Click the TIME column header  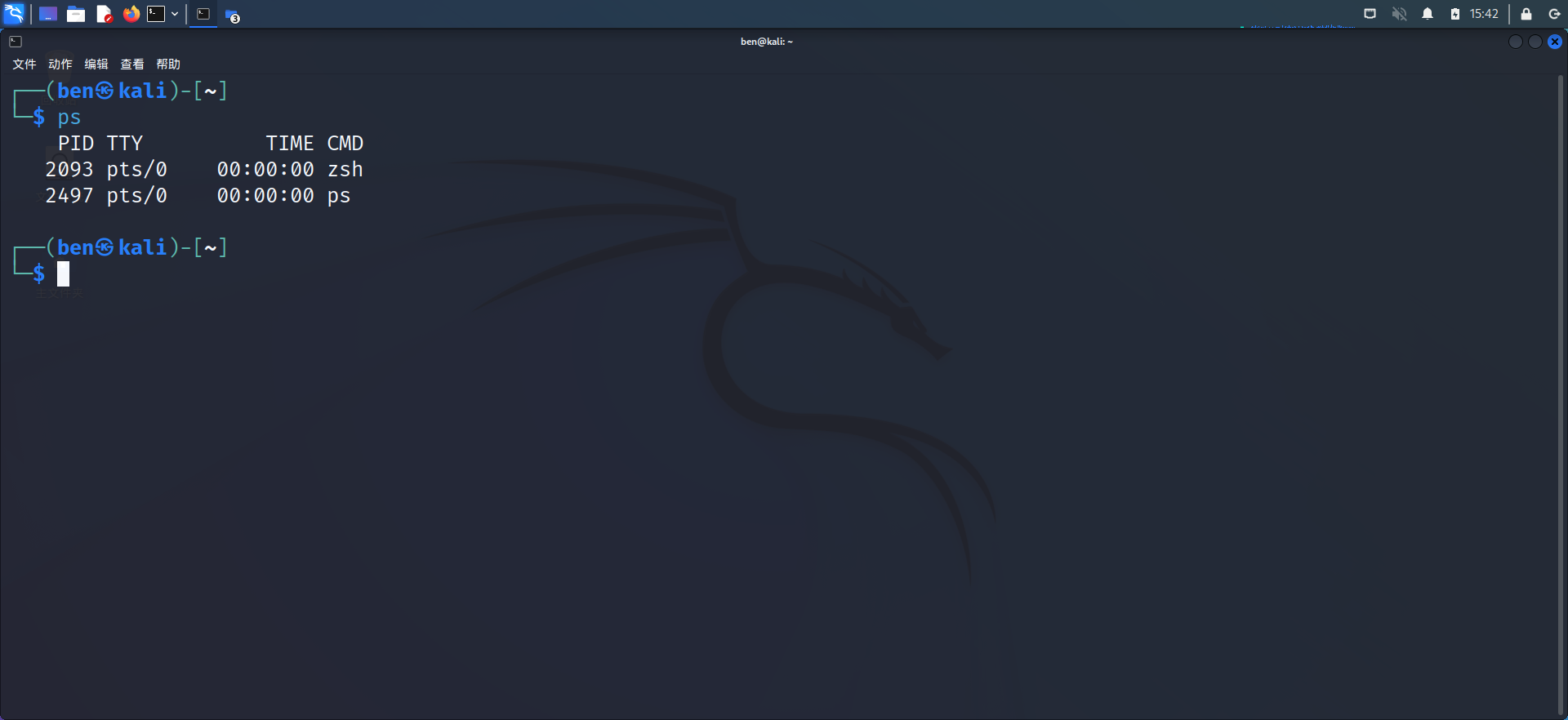coord(290,144)
